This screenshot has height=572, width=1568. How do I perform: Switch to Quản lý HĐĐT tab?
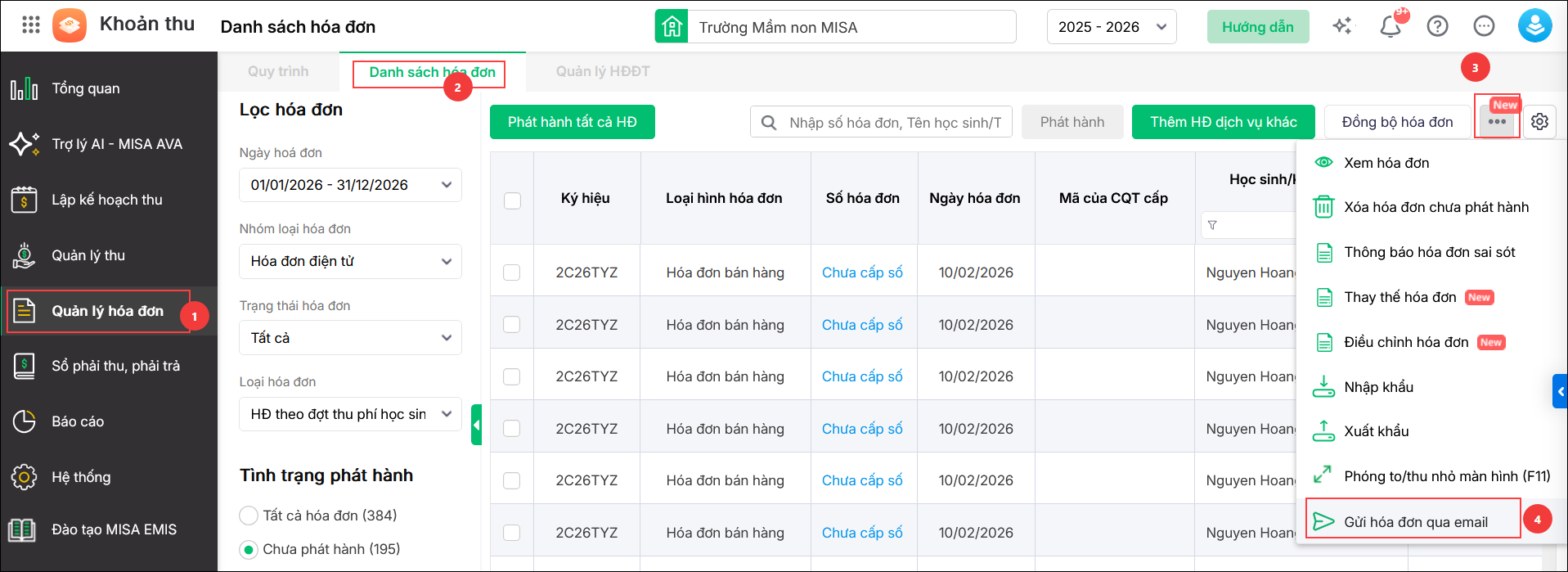click(x=603, y=72)
